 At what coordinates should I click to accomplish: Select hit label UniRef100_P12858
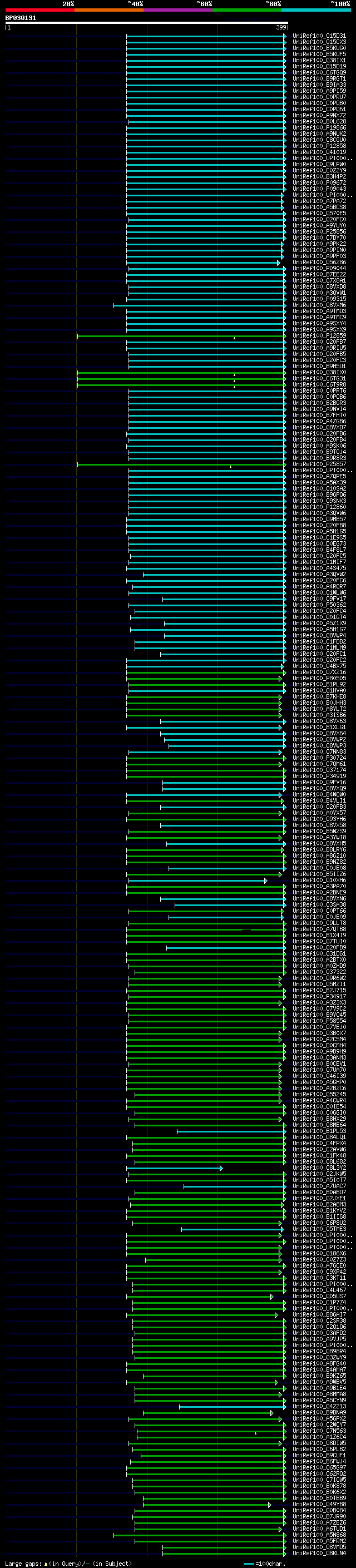coord(319,146)
